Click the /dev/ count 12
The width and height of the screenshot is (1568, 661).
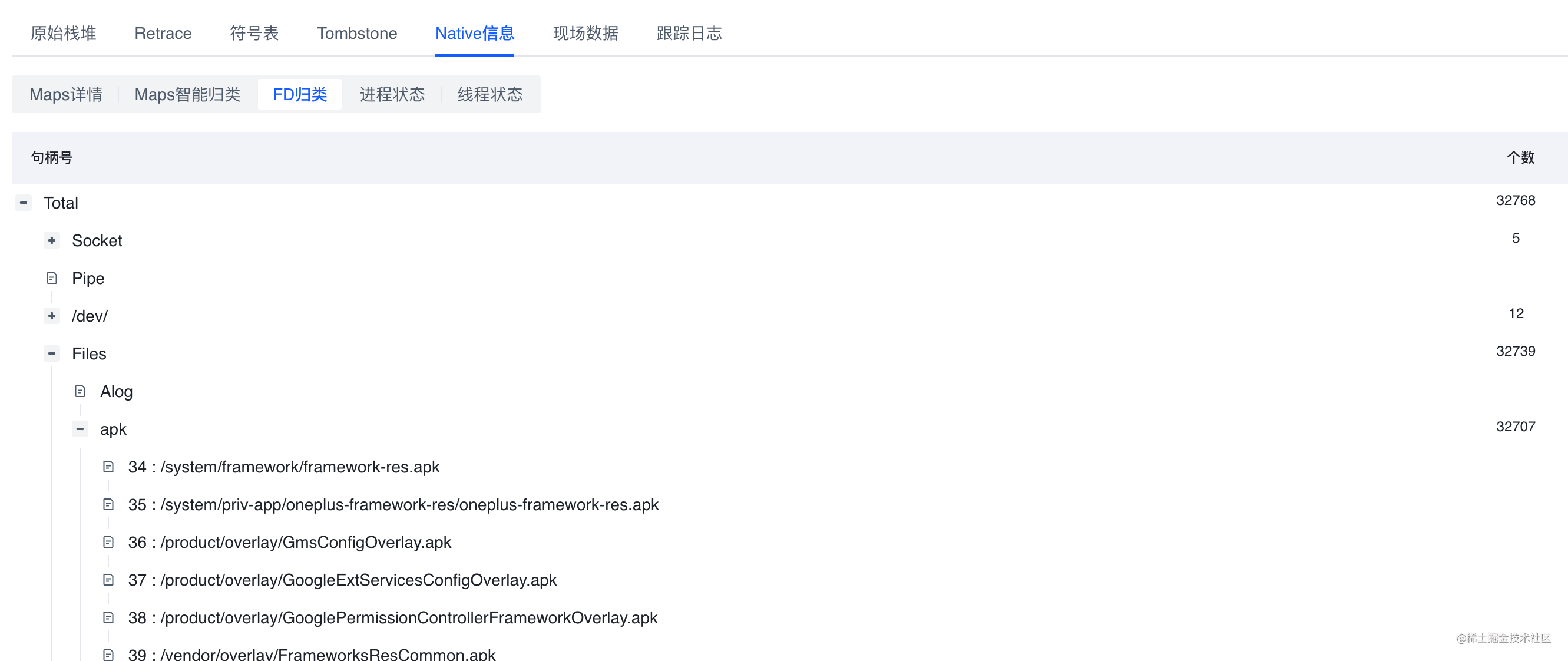pos(1516,313)
